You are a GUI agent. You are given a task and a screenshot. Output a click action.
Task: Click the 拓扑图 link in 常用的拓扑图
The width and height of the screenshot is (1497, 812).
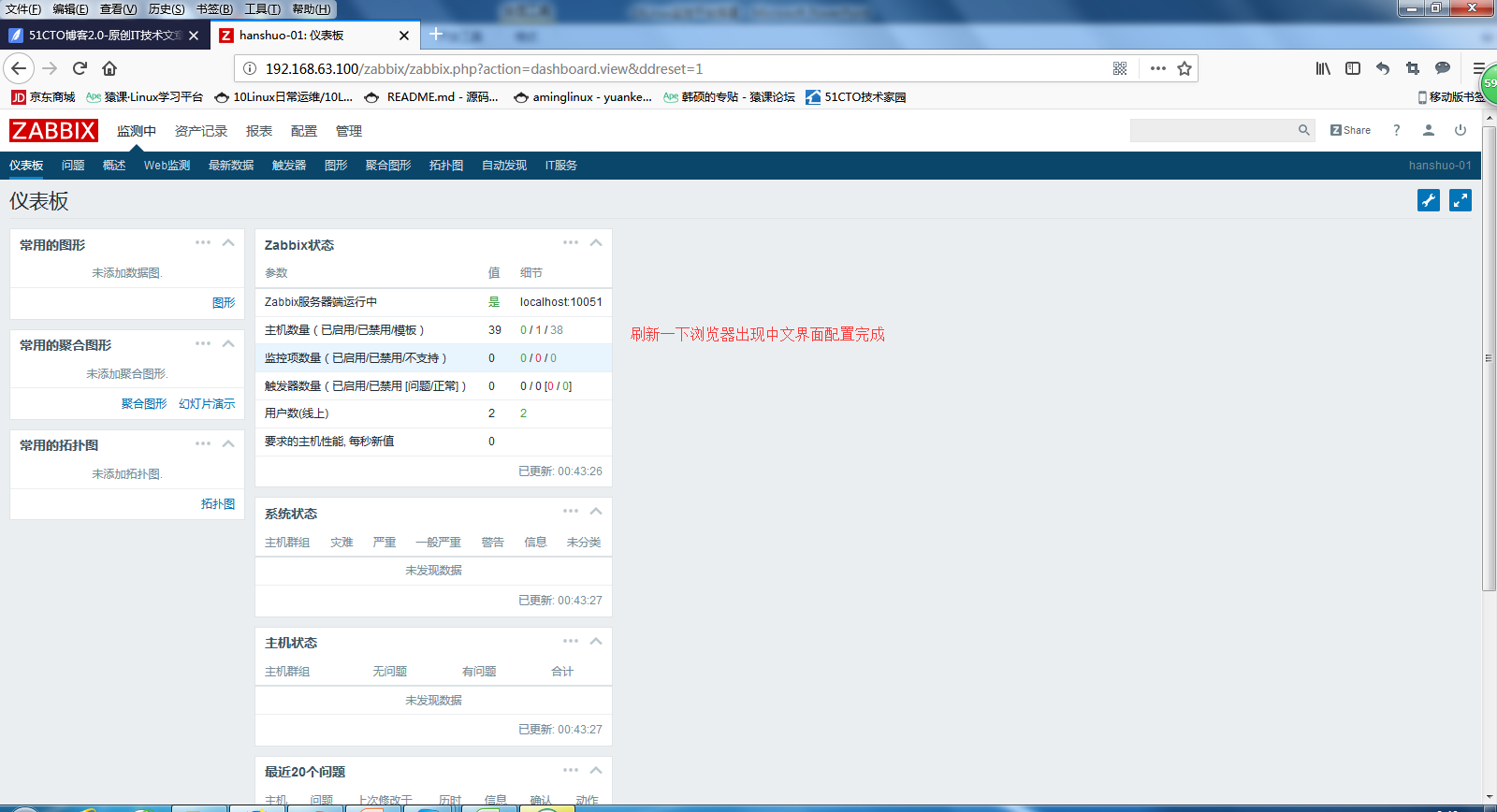click(218, 504)
